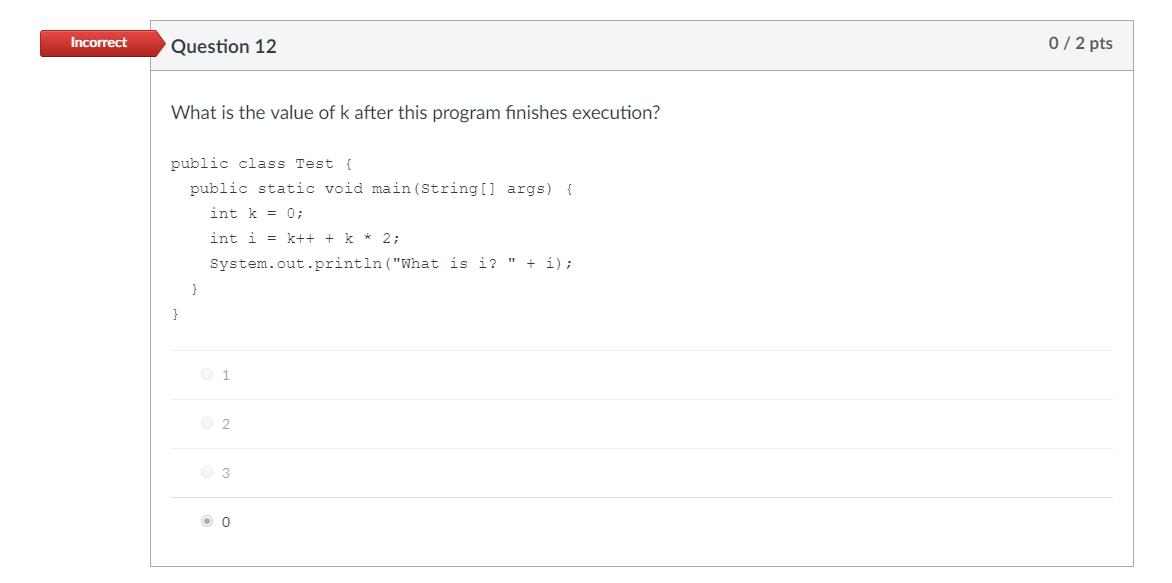Choose the radio button for answer 2
Screen dimensions: 1172x583
click(x=207, y=424)
